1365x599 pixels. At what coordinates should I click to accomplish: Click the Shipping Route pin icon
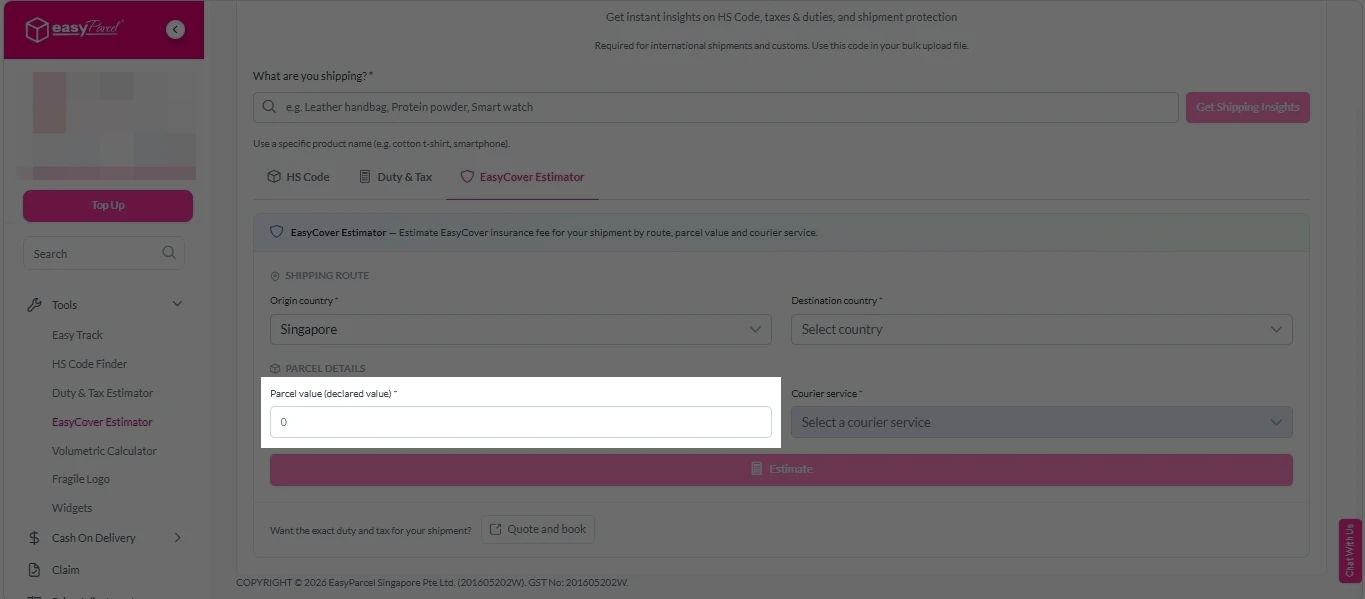tap(275, 276)
